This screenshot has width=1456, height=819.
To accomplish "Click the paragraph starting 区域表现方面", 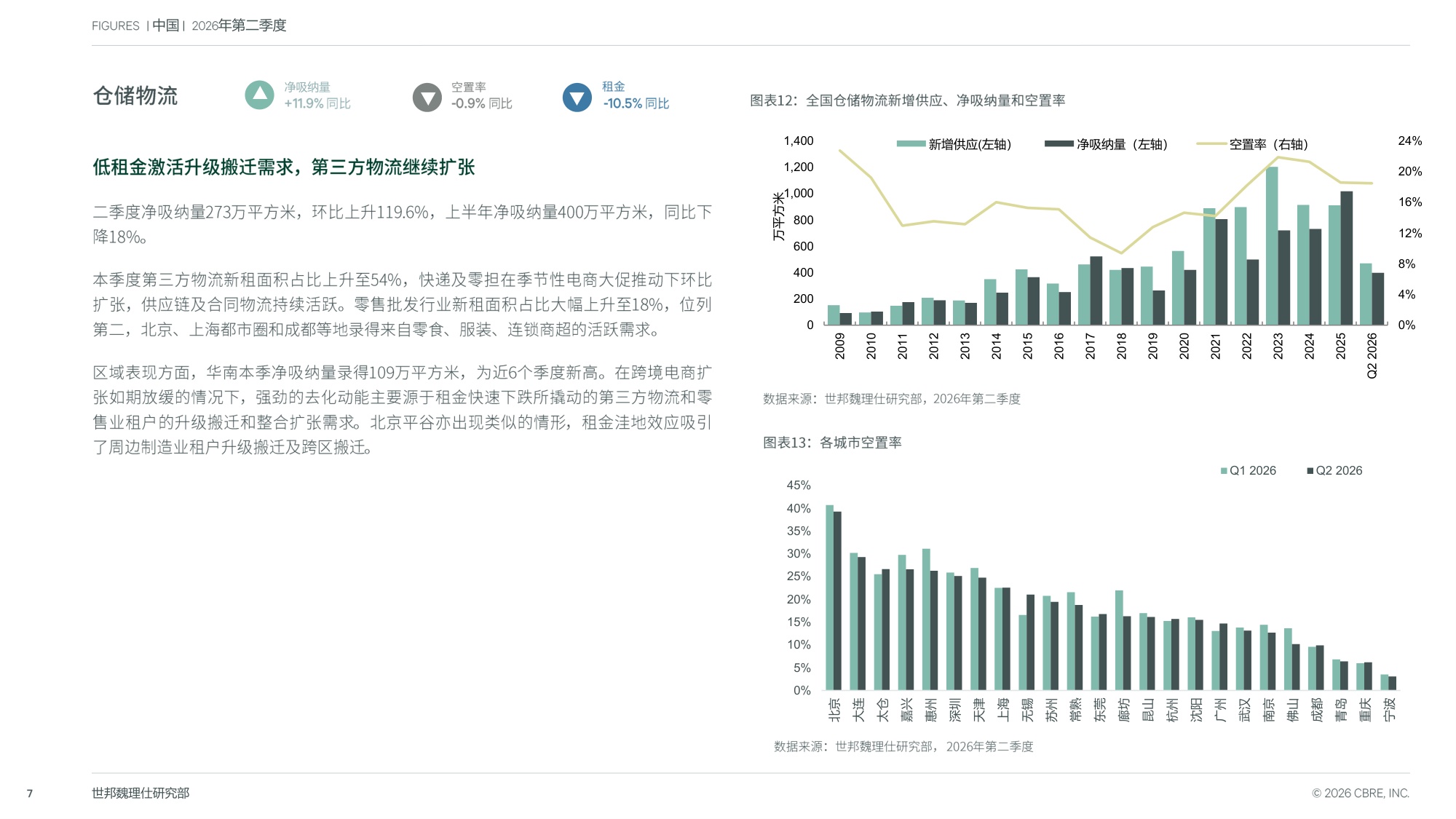I will 403,410.
